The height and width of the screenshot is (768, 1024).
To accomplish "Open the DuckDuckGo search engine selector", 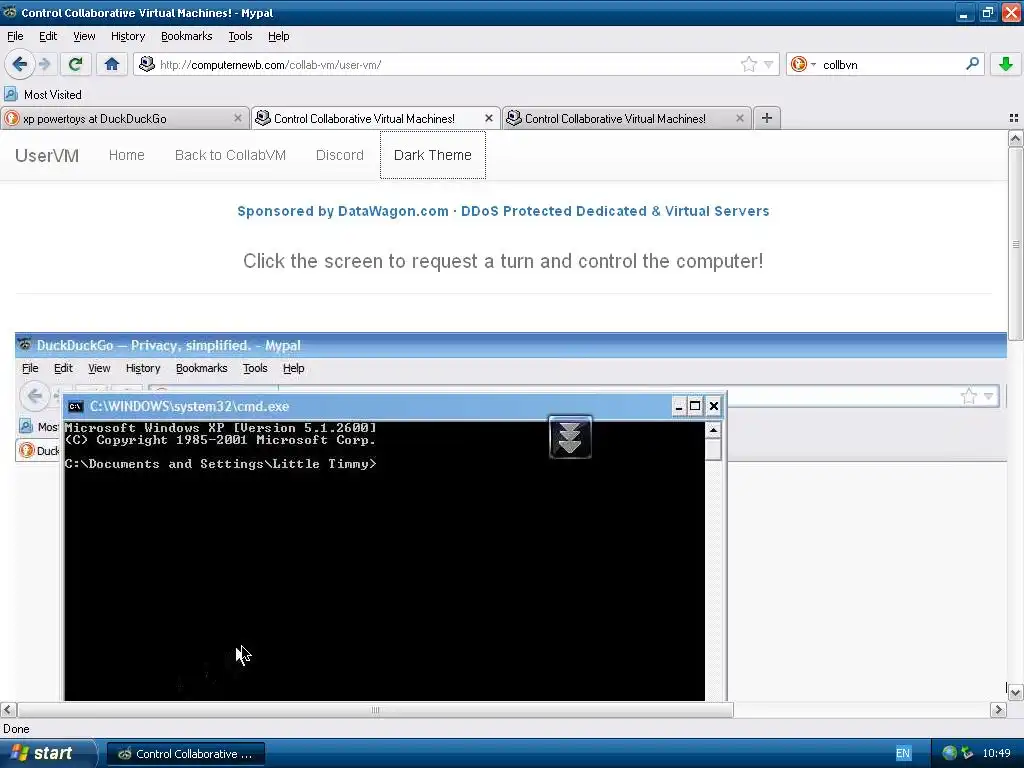I will coord(803,64).
